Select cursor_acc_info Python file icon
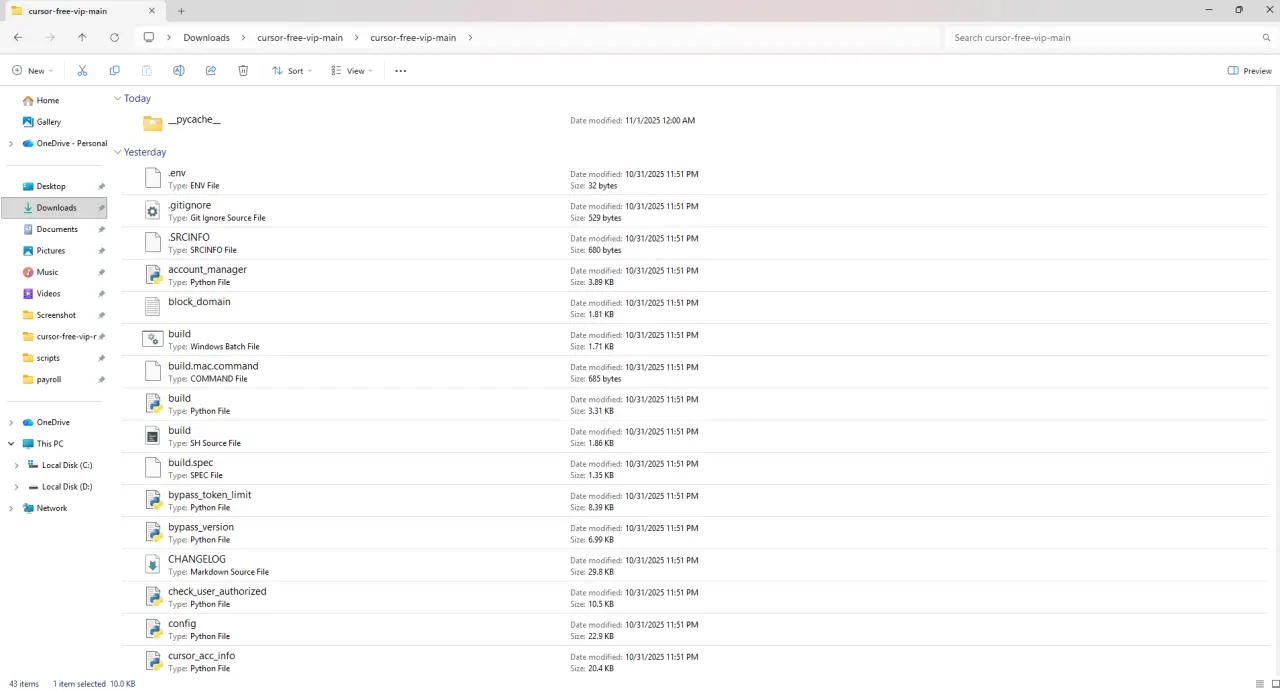This screenshot has width=1280, height=692. (152, 660)
